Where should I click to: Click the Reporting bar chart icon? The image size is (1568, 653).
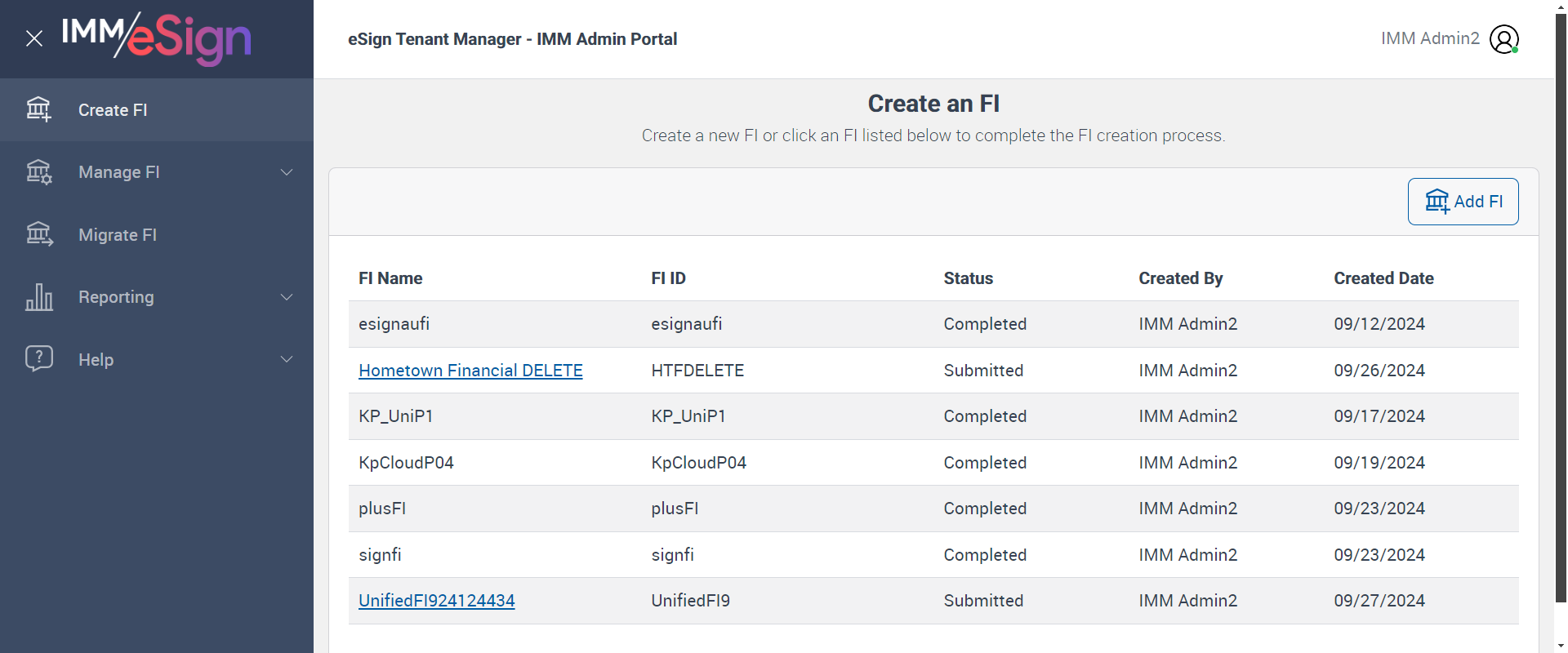point(38,297)
